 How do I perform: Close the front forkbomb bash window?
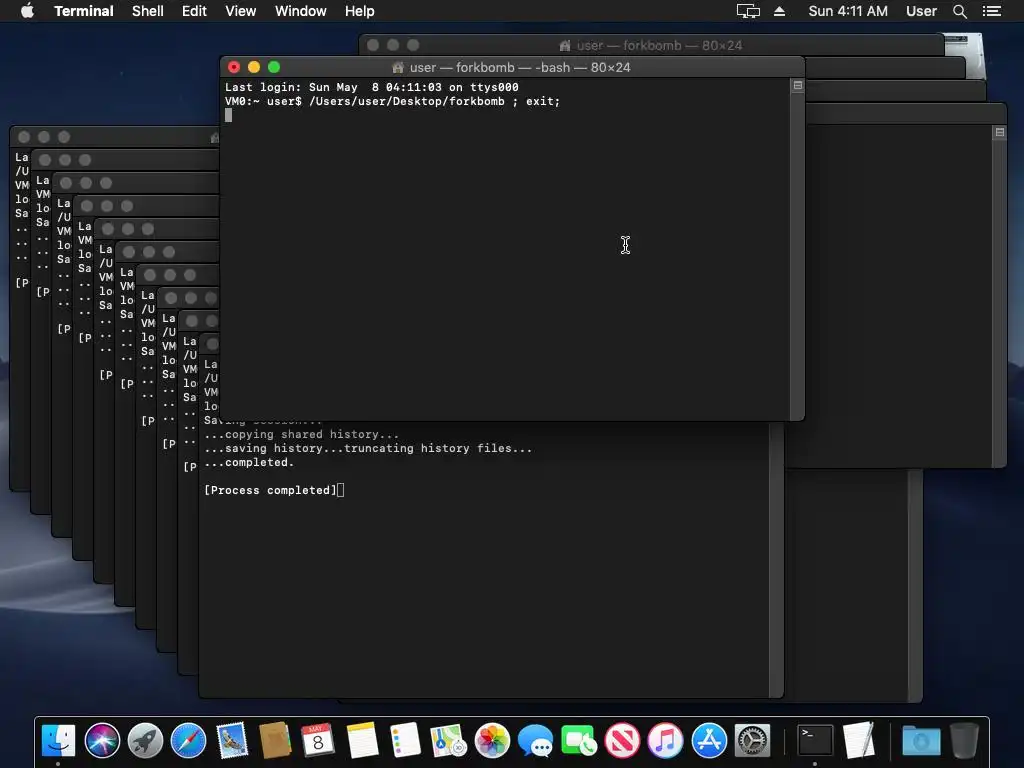tap(234, 67)
